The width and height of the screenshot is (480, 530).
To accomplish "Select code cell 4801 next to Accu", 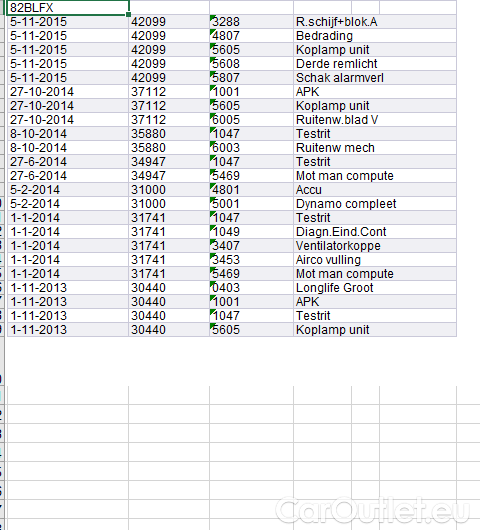I will [x=251, y=190].
